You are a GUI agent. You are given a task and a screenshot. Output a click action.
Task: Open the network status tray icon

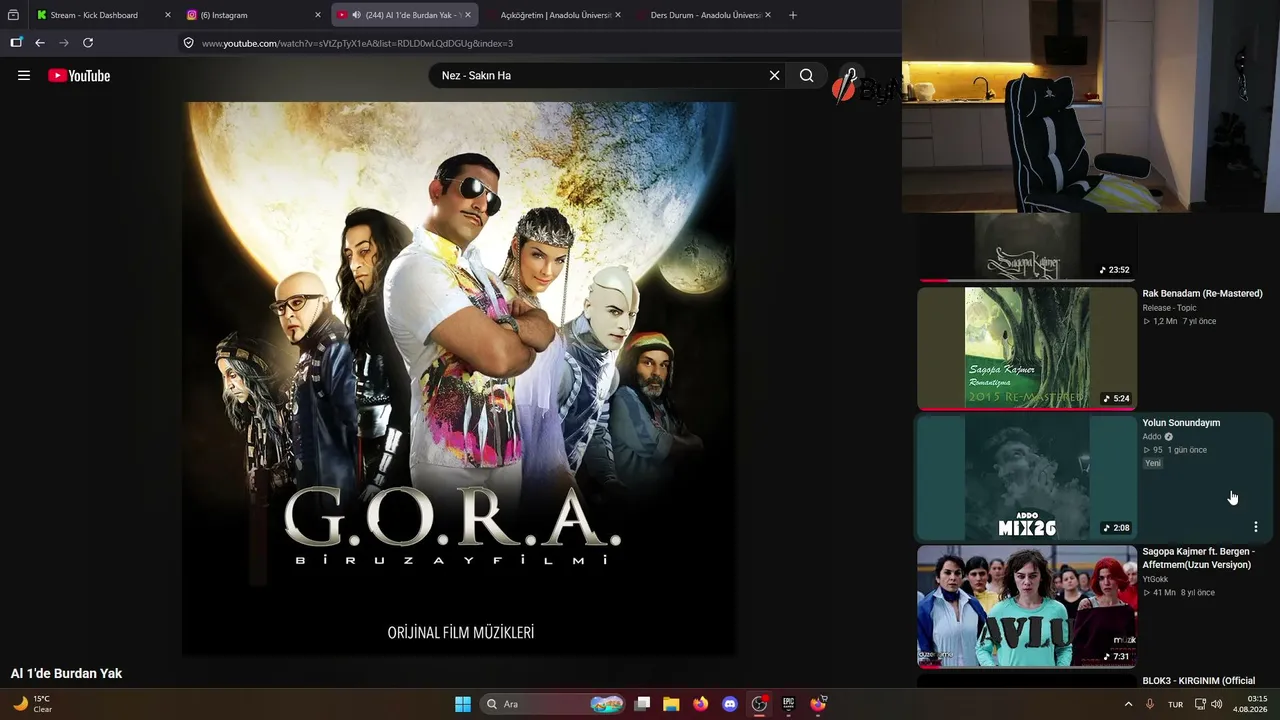click(1200, 704)
